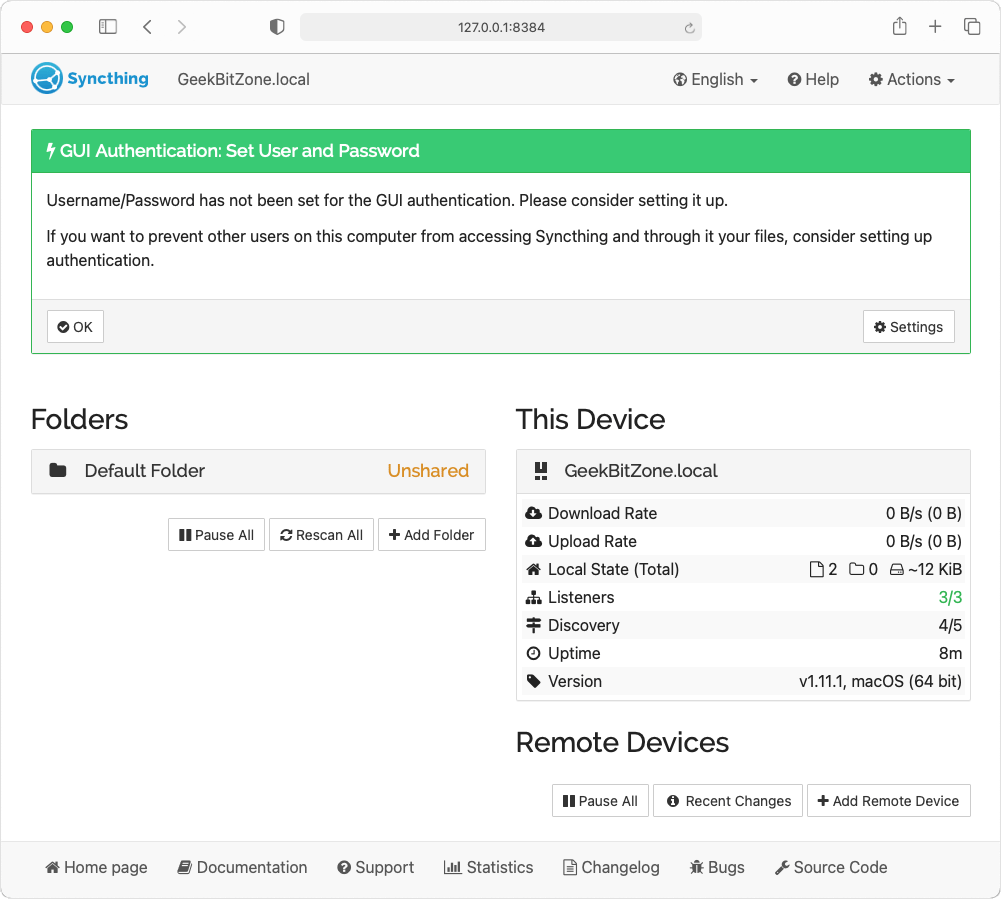Image resolution: width=1001 pixels, height=899 pixels.
Task: Go back in Safari
Action: 147,27
